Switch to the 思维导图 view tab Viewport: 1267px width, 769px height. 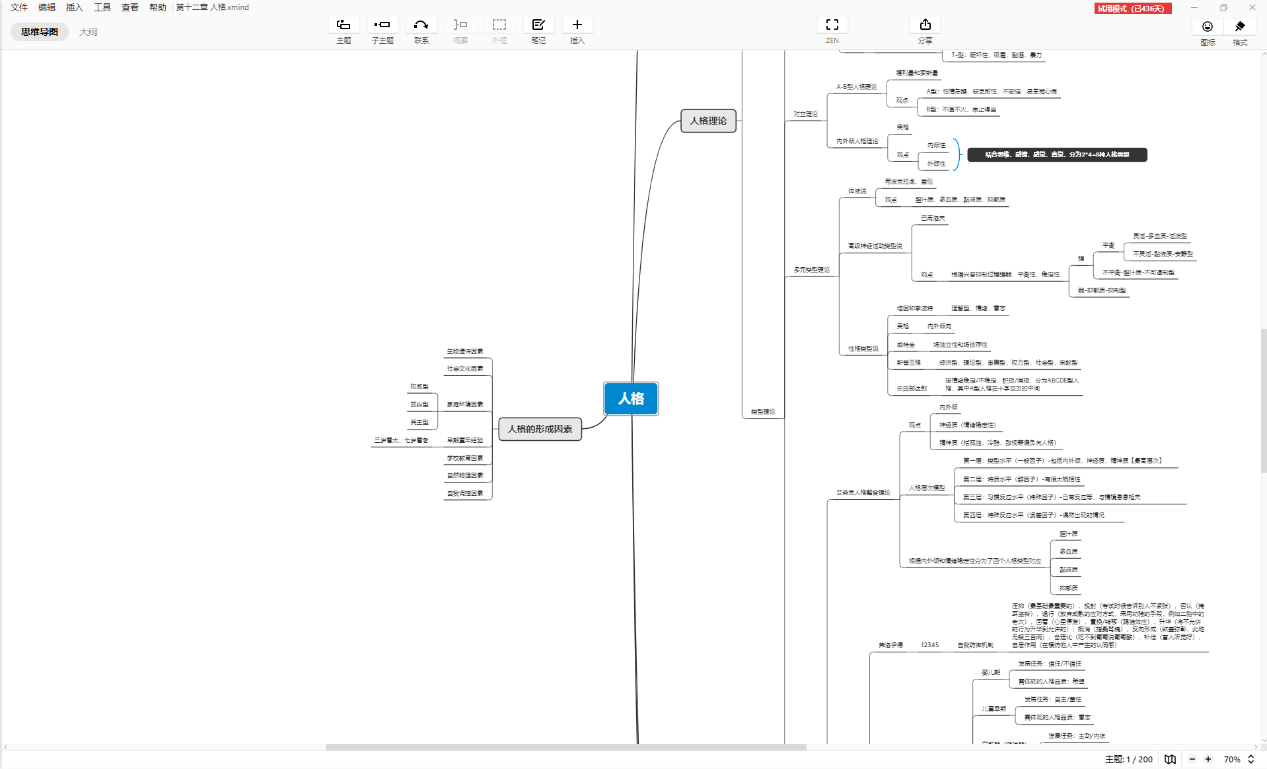coord(40,32)
